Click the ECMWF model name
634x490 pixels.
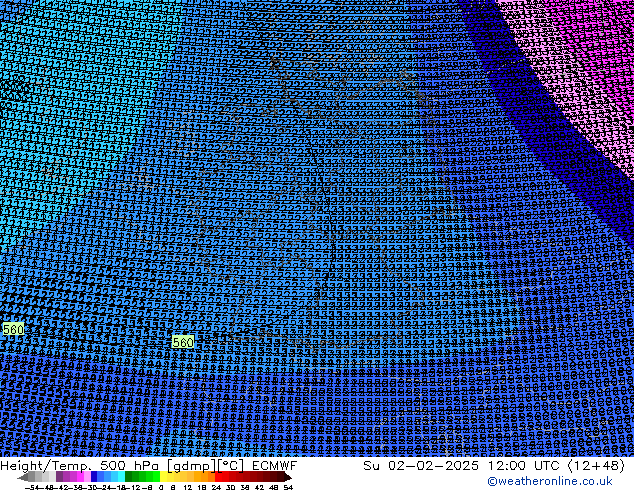point(275,466)
